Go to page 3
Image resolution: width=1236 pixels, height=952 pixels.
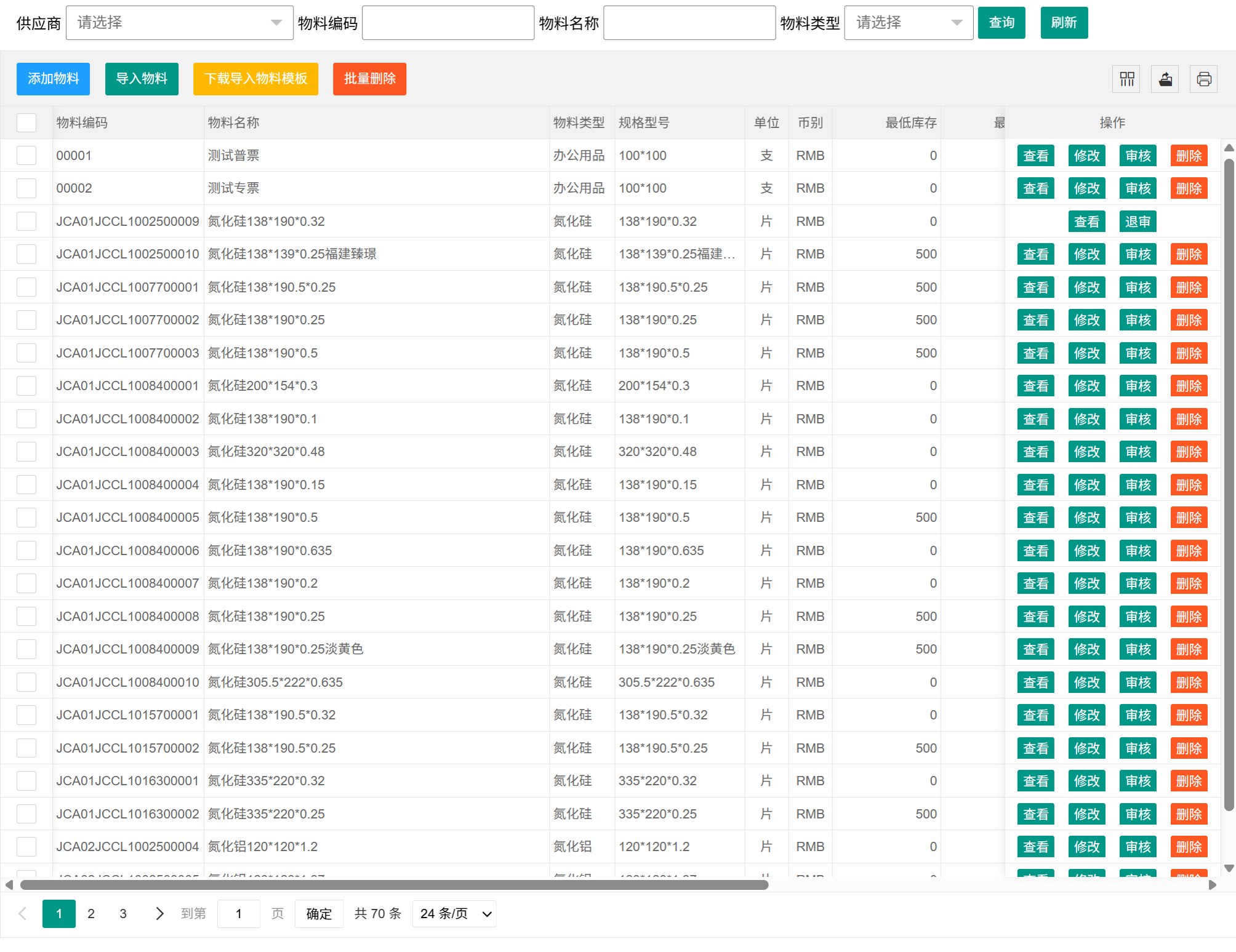point(123,914)
